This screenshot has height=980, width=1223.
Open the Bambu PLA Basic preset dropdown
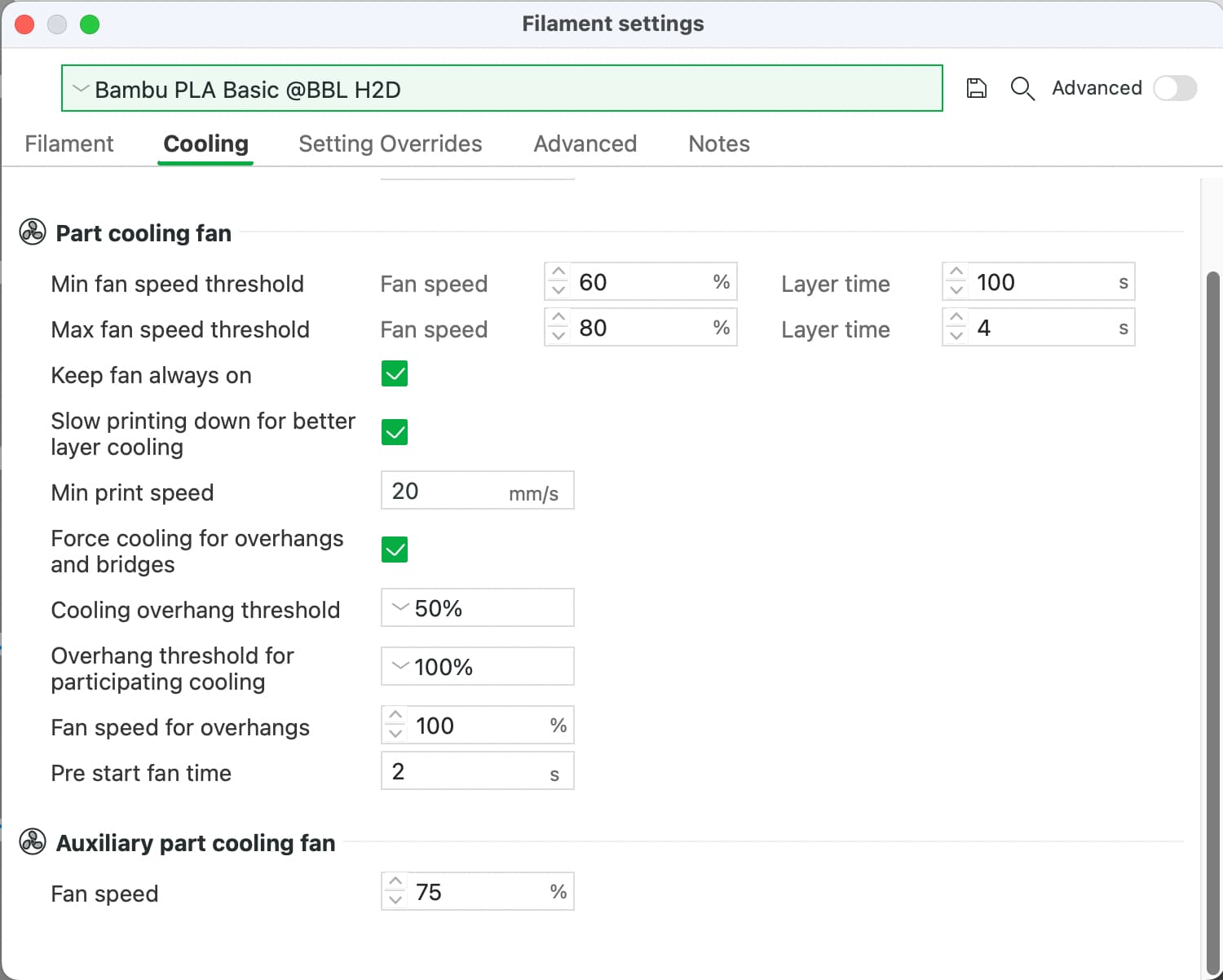pos(501,89)
